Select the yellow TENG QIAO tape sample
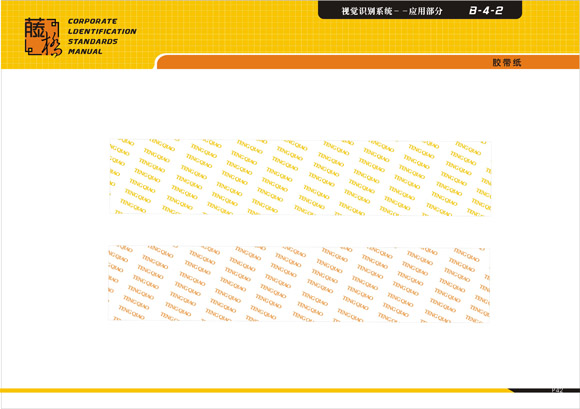 click(x=300, y=178)
